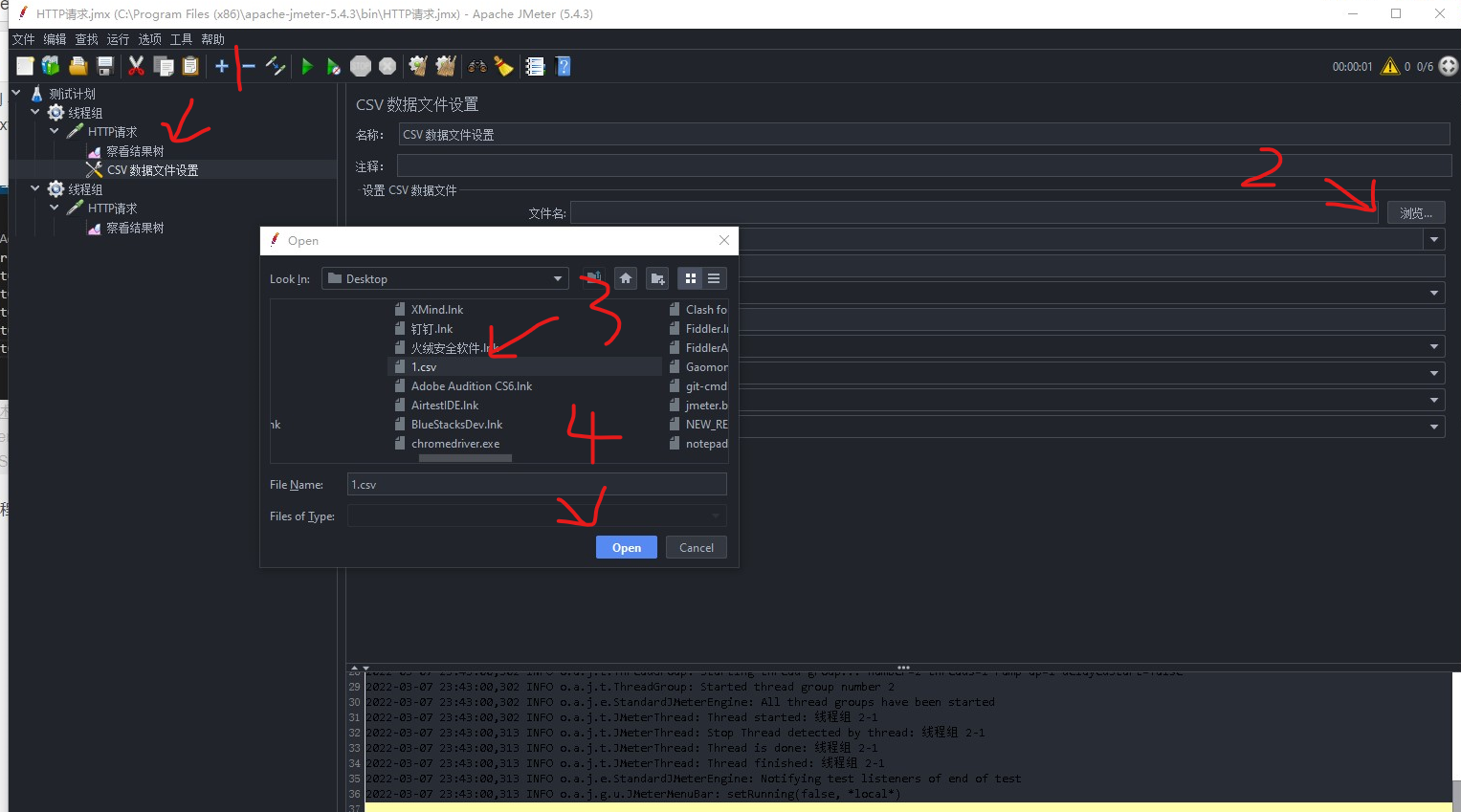Select XMind.lnk in the file list
This screenshot has width=1461, height=812.
tap(436, 309)
